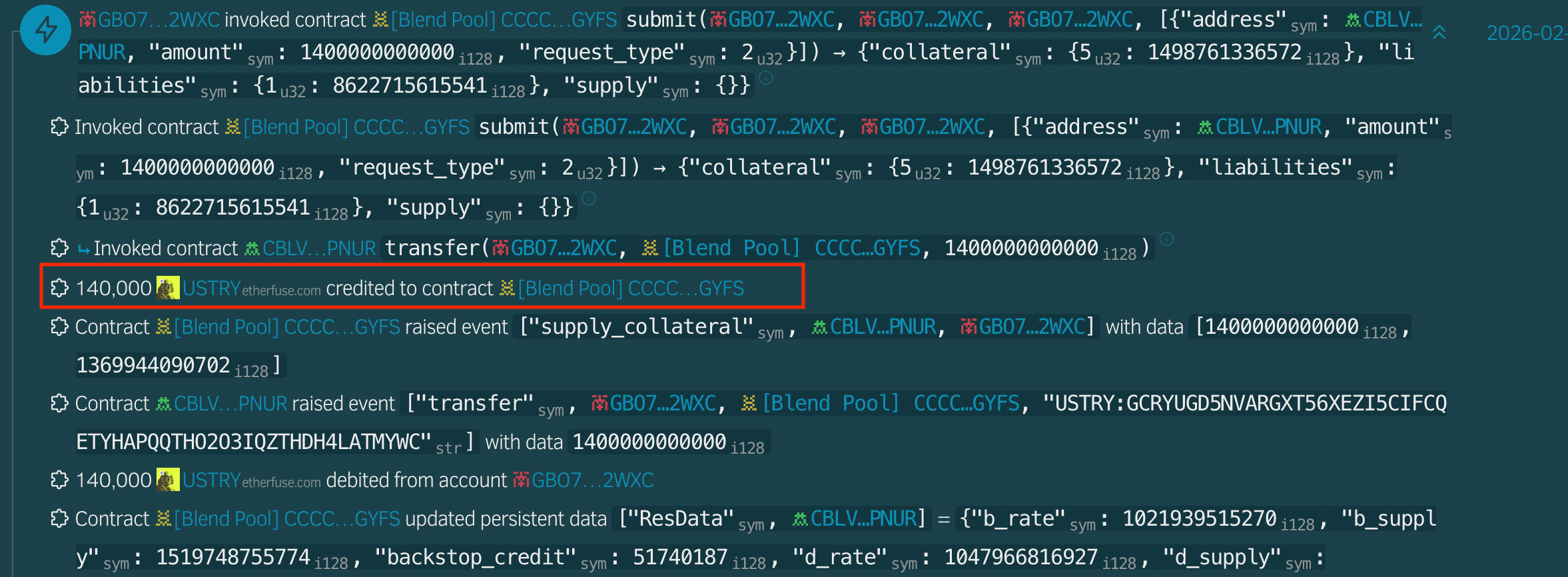Image resolution: width=1568 pixels, height=577 pixels.
Task: Open Blend Pool topic in transfer event
Action: (880, 403)
